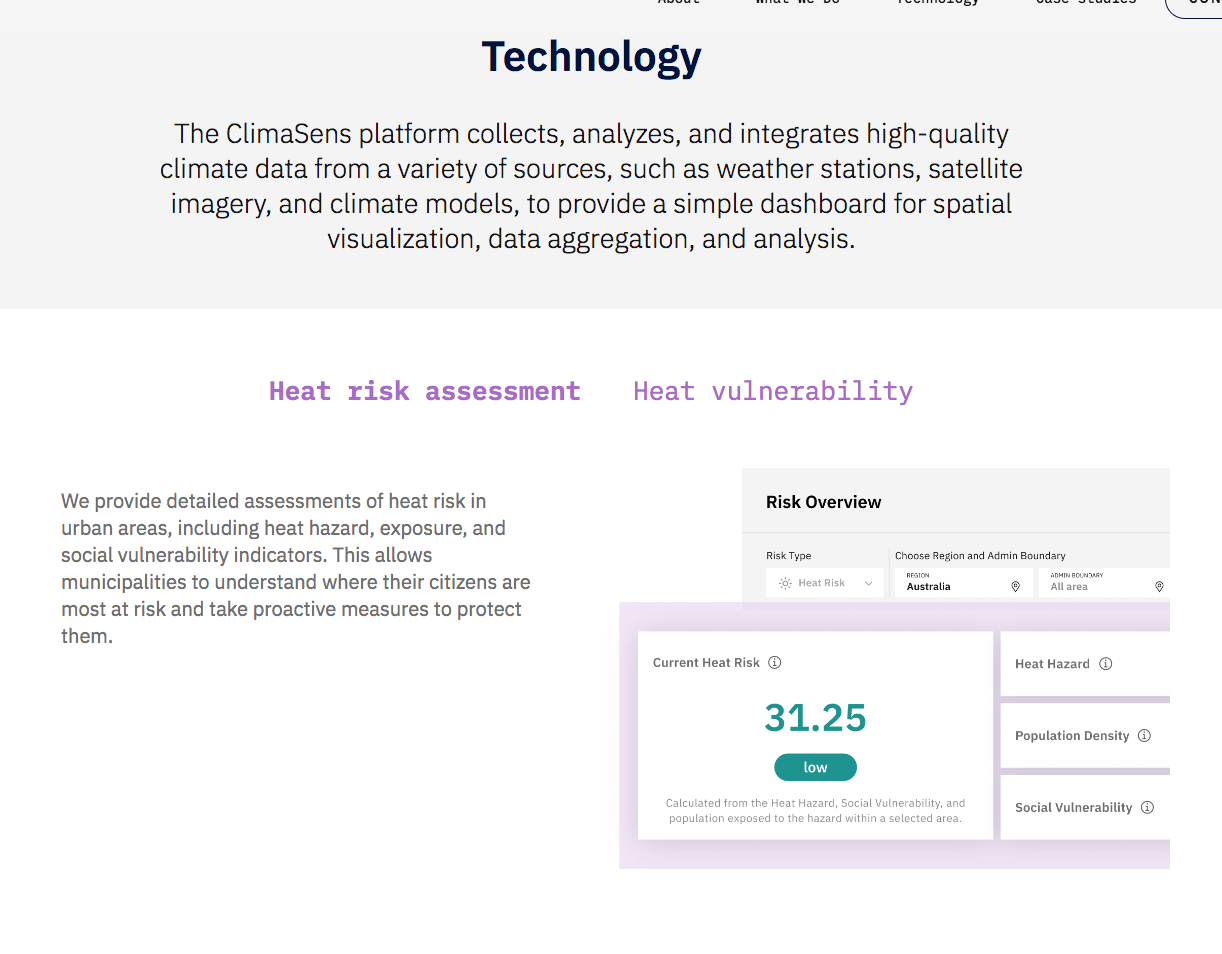Click the info icon next to Heat Hazard

tap(1106, 663)
